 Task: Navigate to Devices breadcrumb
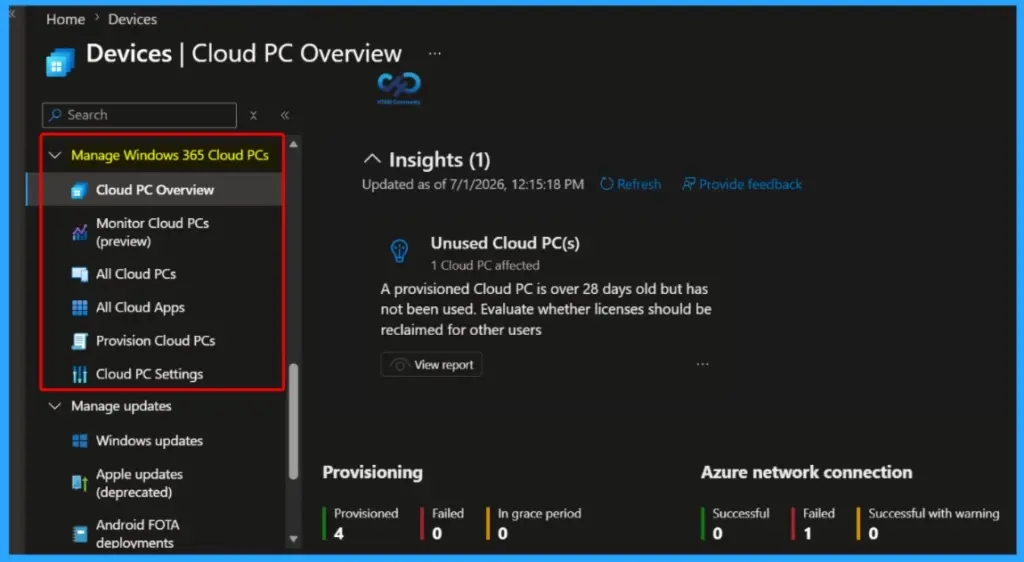click(133, 20)
